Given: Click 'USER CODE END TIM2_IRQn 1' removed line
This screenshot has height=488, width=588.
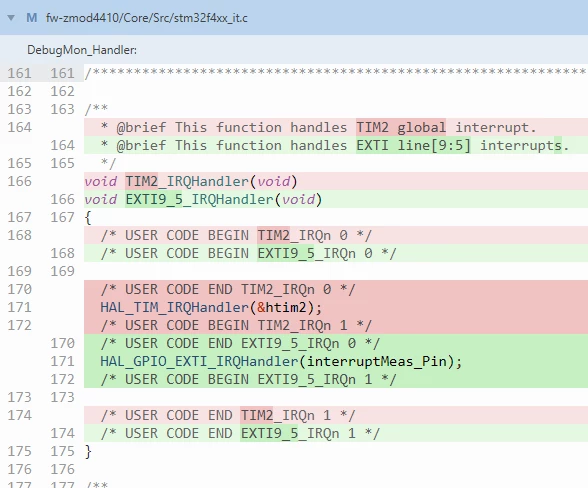Looking at the screenshot, I should (x=336, y=415).
